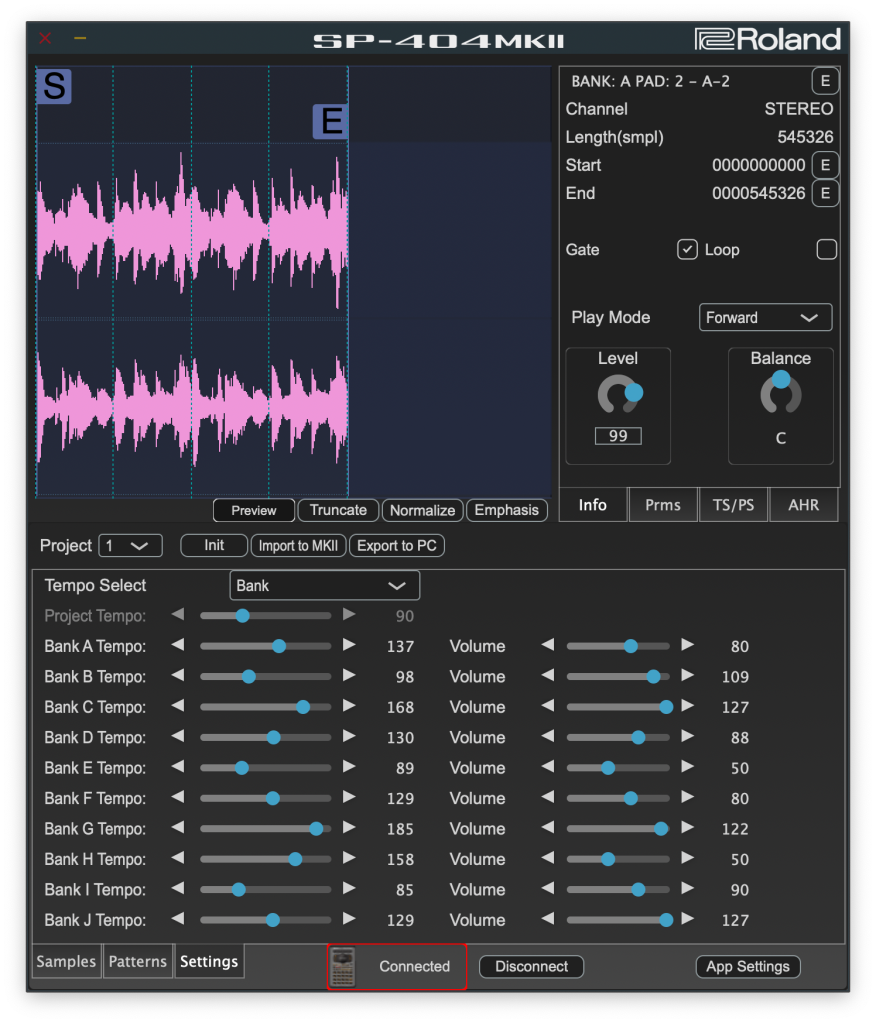Open the Project number dropdown
The height and width of the screenshot is (1023, 876).
point(132,546)
